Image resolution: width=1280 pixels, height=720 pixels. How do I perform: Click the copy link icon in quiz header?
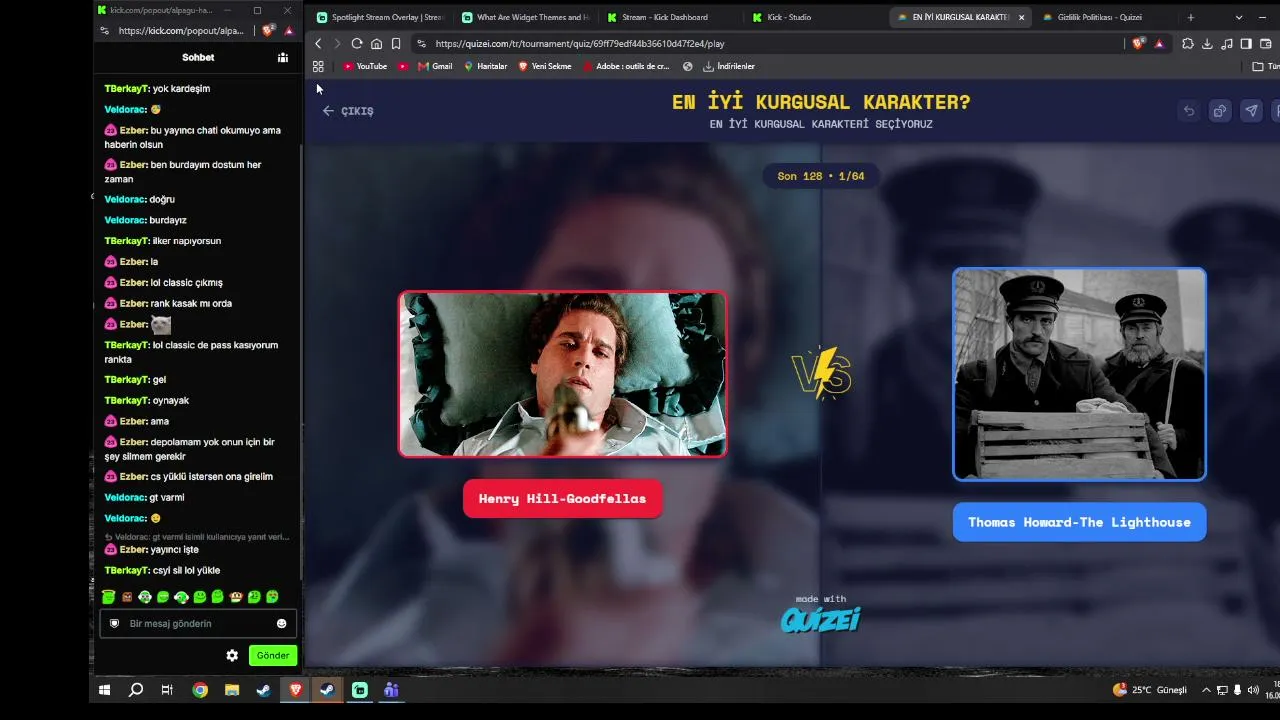pos(1220,111)
